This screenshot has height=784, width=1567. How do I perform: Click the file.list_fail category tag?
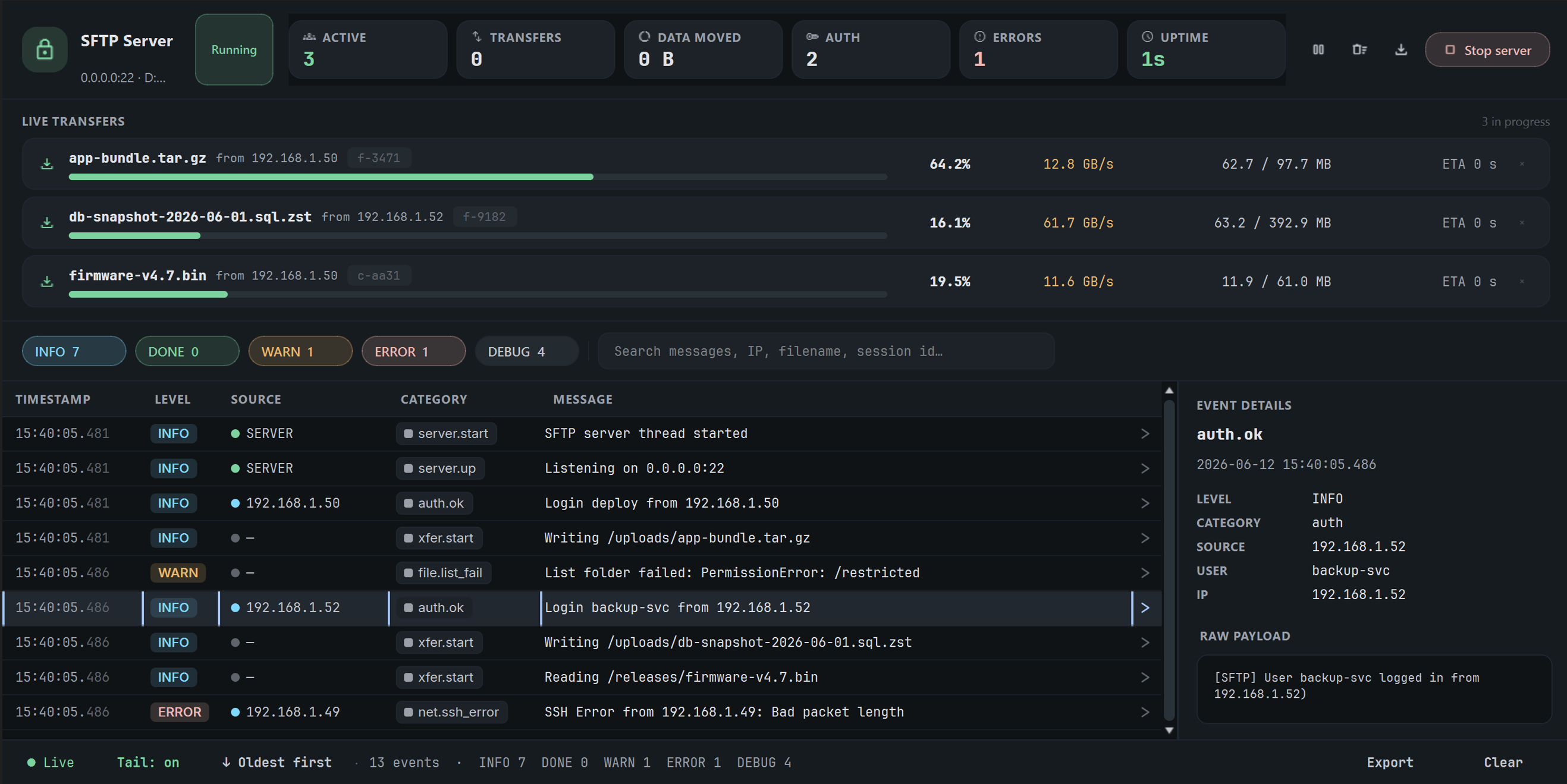pos(443,573)
